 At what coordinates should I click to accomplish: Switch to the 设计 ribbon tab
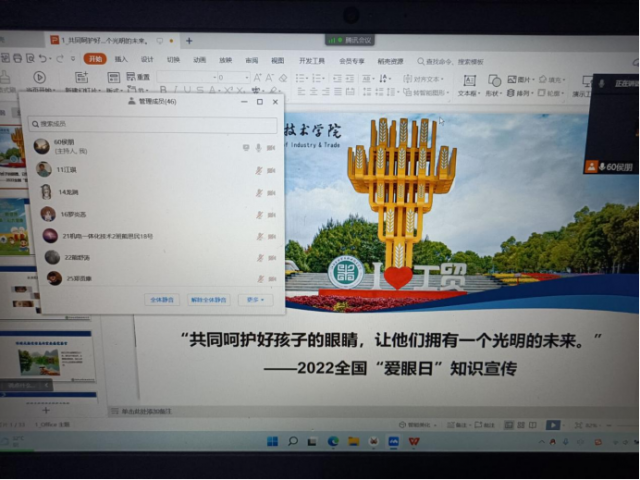(x=147, y=59)
